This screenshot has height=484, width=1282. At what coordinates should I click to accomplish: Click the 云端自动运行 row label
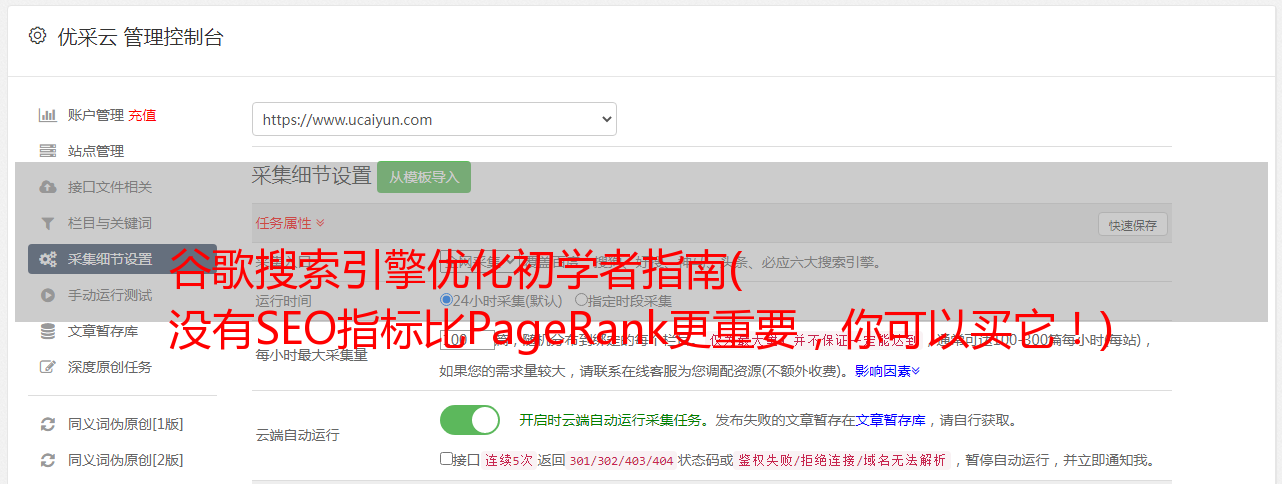(297, 435)
